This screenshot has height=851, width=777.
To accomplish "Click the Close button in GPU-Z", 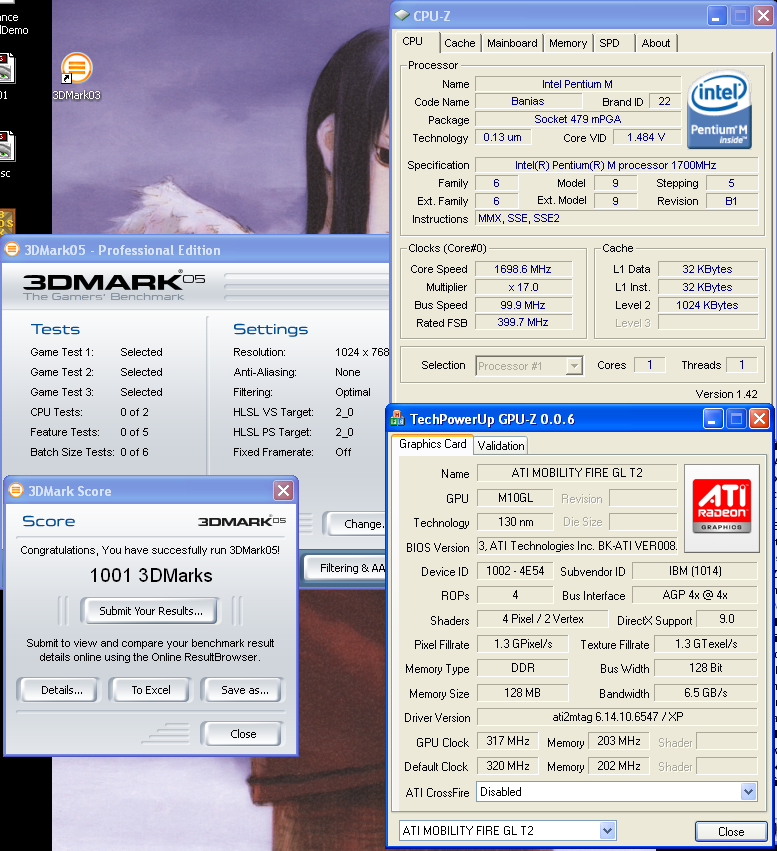I will pyautogui.click(x=731, y=831).
